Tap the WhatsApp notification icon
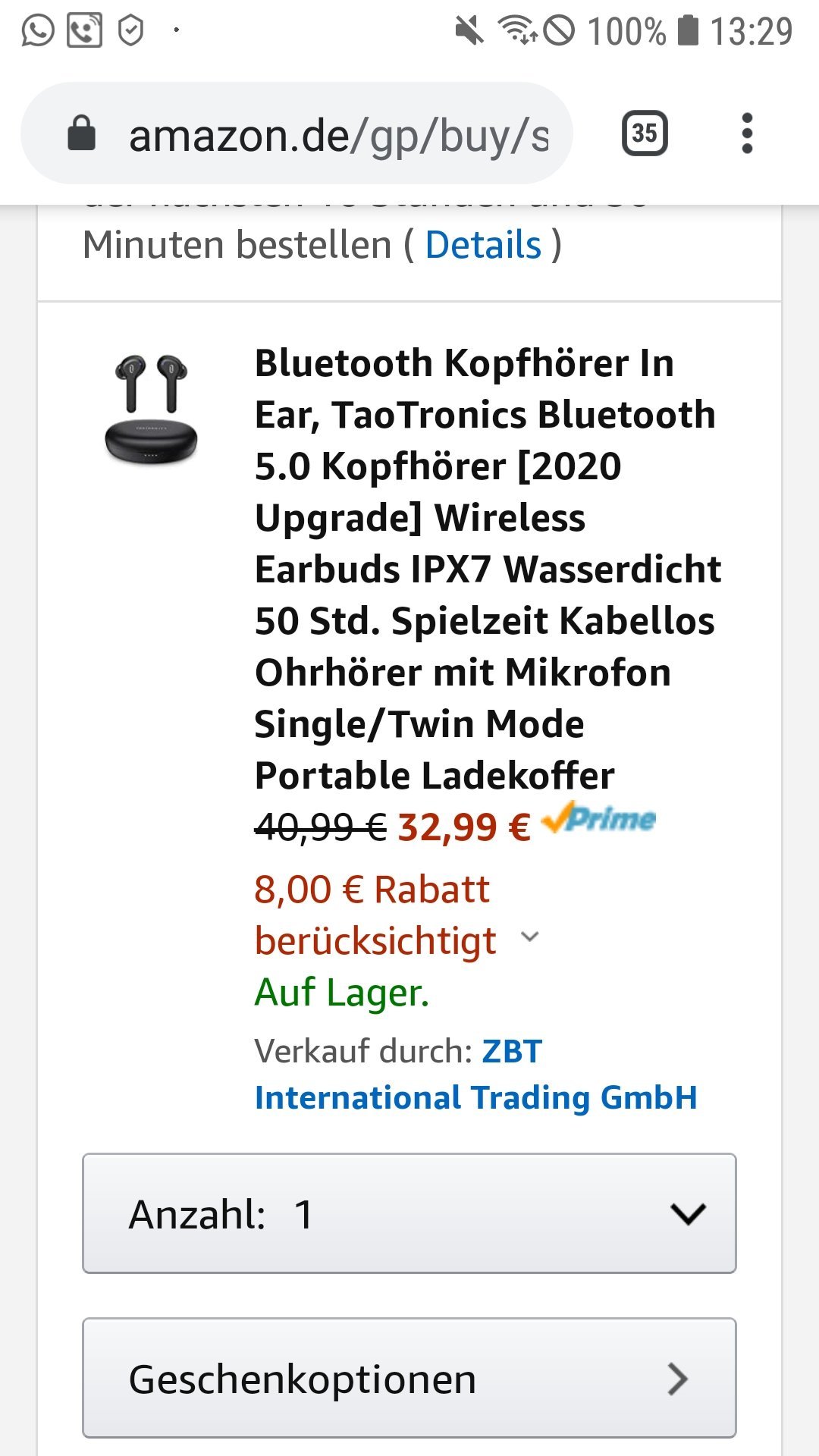The image size is (819, 1456). (x=38, y=31)
